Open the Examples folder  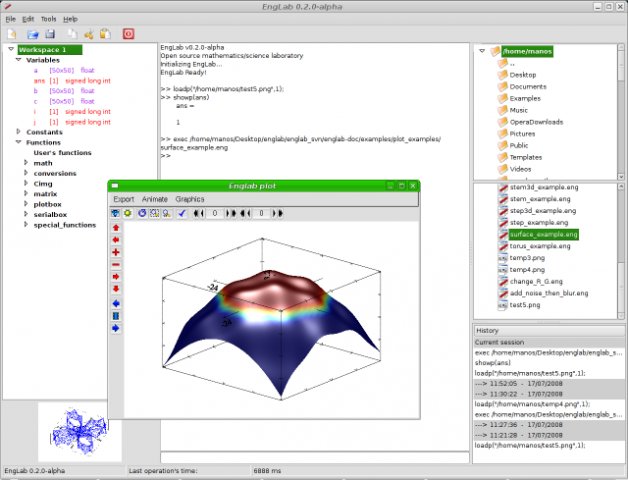coord(525,98)
